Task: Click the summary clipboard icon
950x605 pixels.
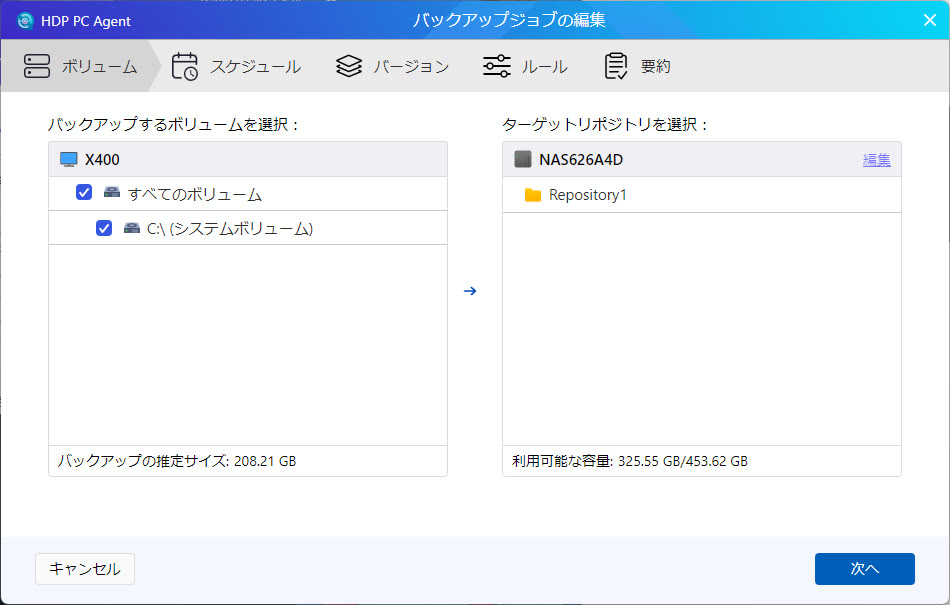Action: click(x=616, y=66)
